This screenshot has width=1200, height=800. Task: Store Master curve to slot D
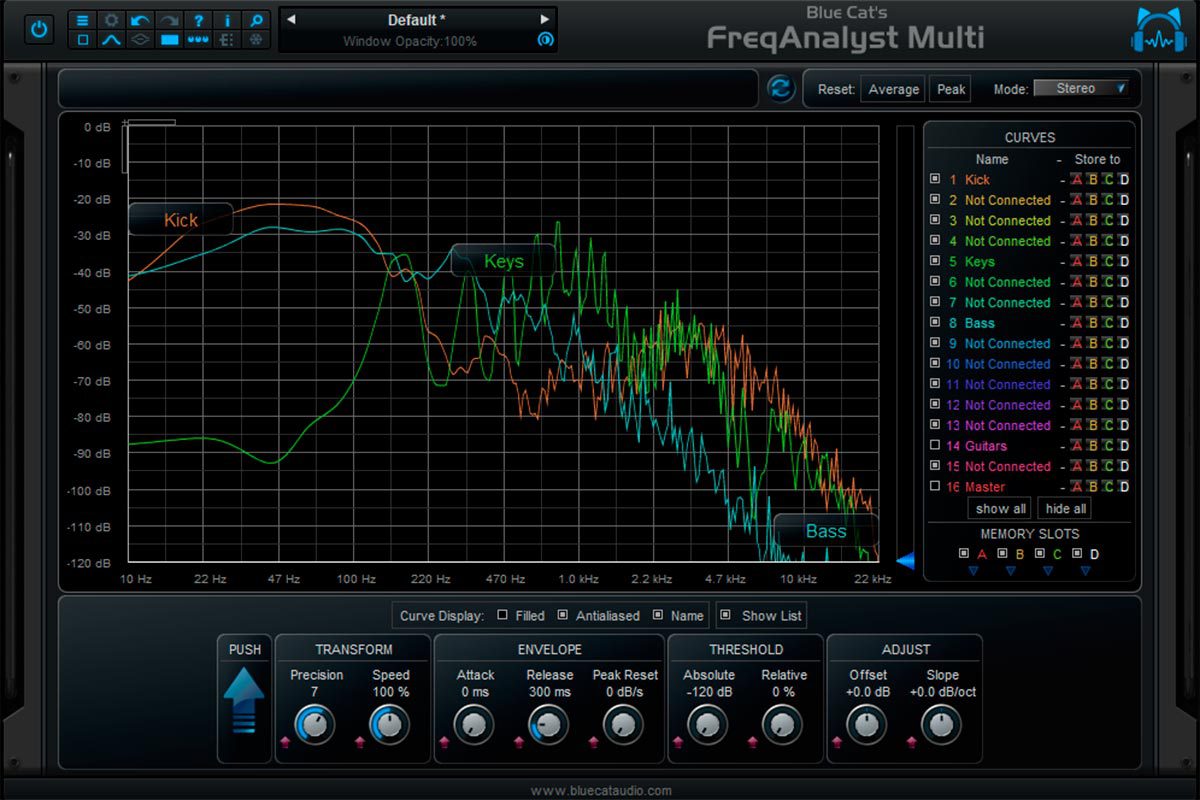click(1124, 487)
